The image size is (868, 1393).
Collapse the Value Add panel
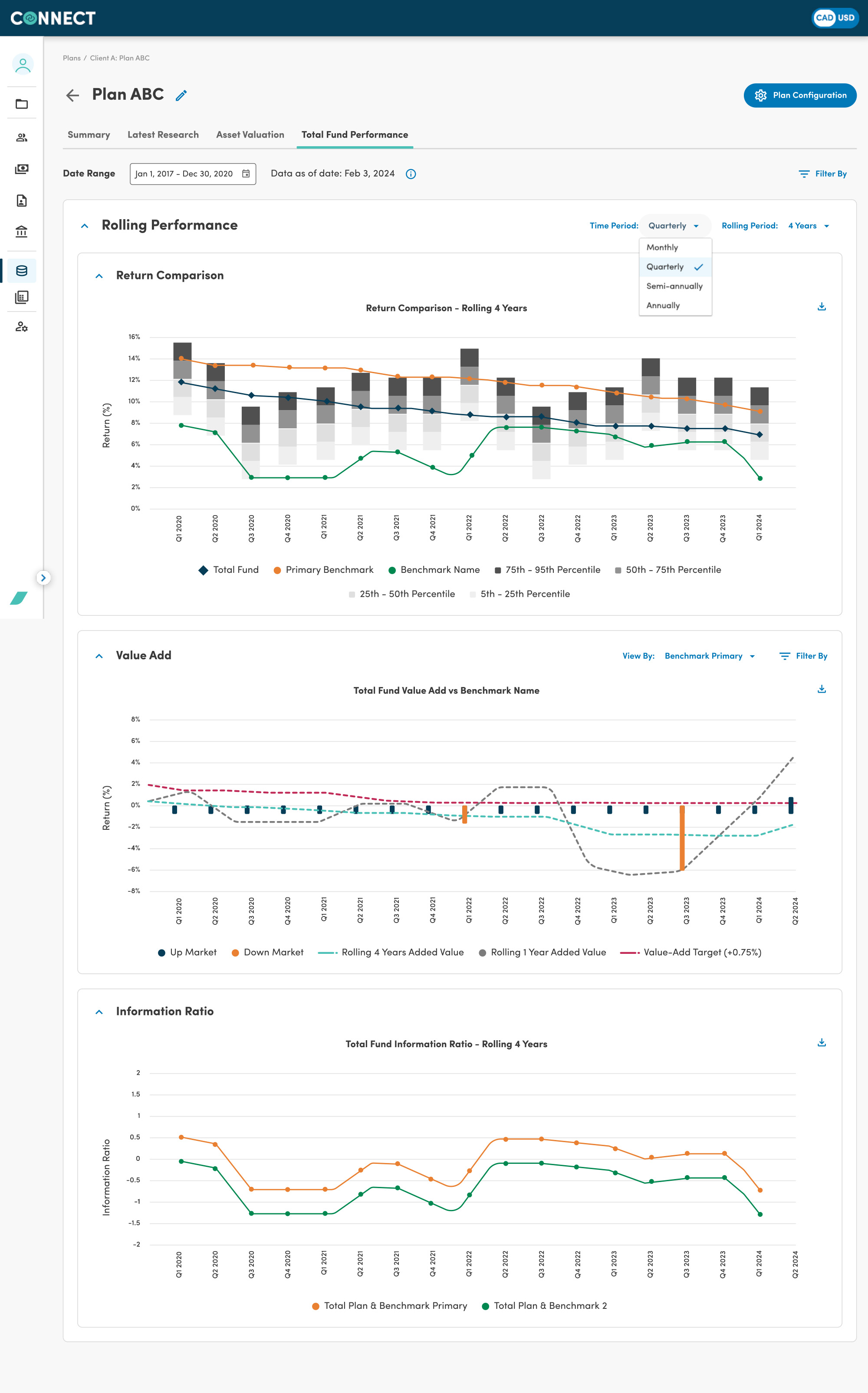pyautogui.click(x=99, y=656)
